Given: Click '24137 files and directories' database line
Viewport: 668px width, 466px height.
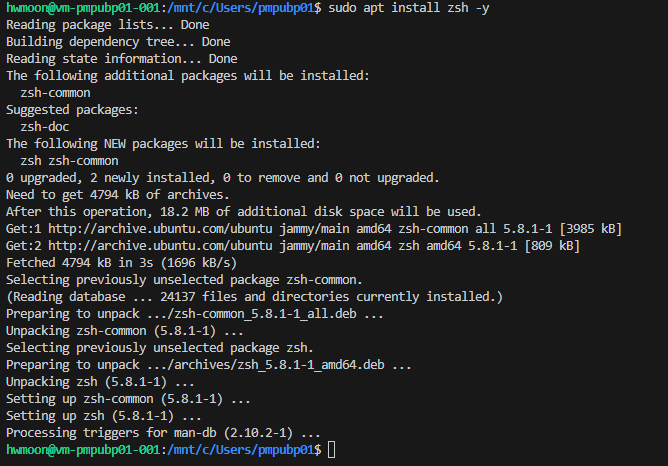Looking at the screenshot, I should pyautogui.click(x=254, y=297).
